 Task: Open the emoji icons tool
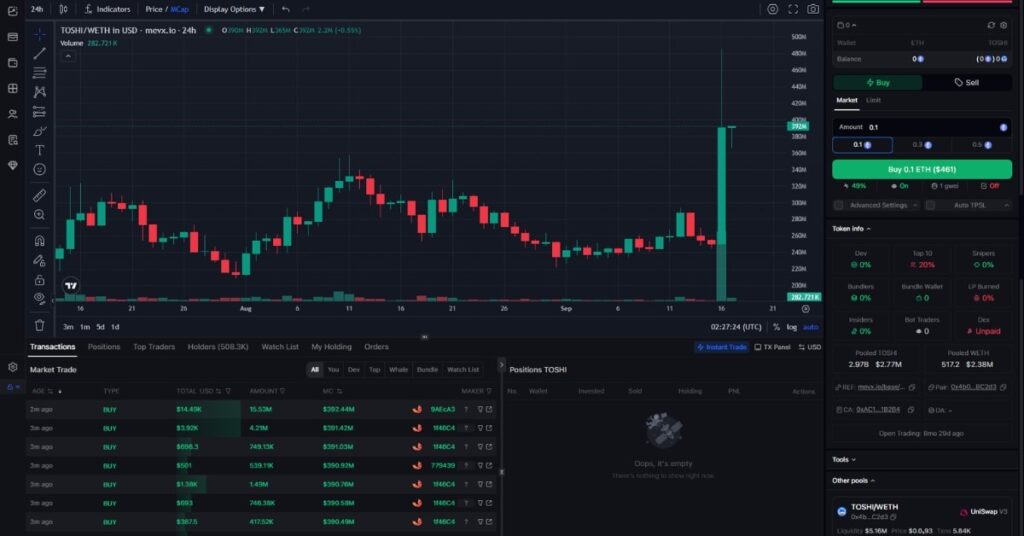[x=39, y=170]
